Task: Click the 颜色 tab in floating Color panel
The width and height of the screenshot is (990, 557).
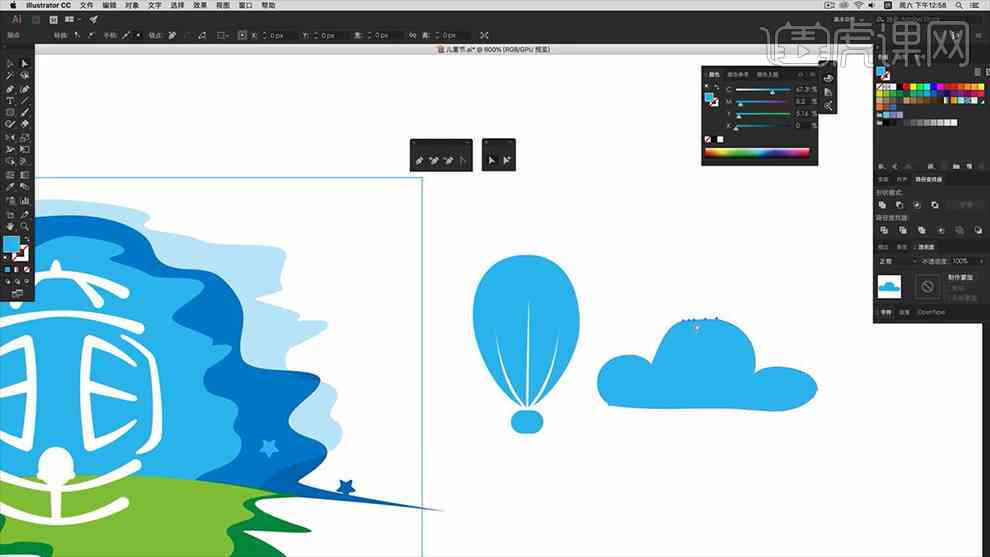Action: click(x=714, y=75)
